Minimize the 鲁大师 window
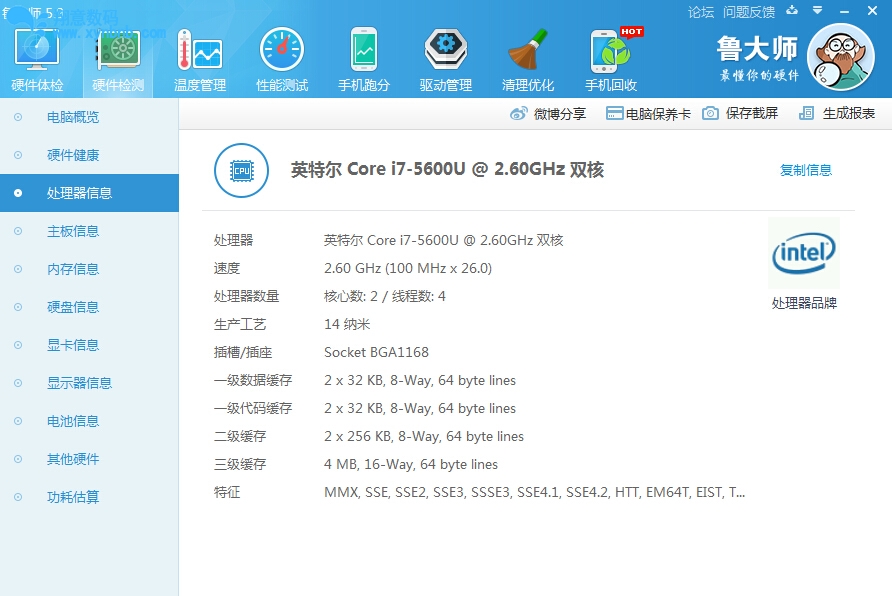 pyautogui.click(x=844, y=11)
